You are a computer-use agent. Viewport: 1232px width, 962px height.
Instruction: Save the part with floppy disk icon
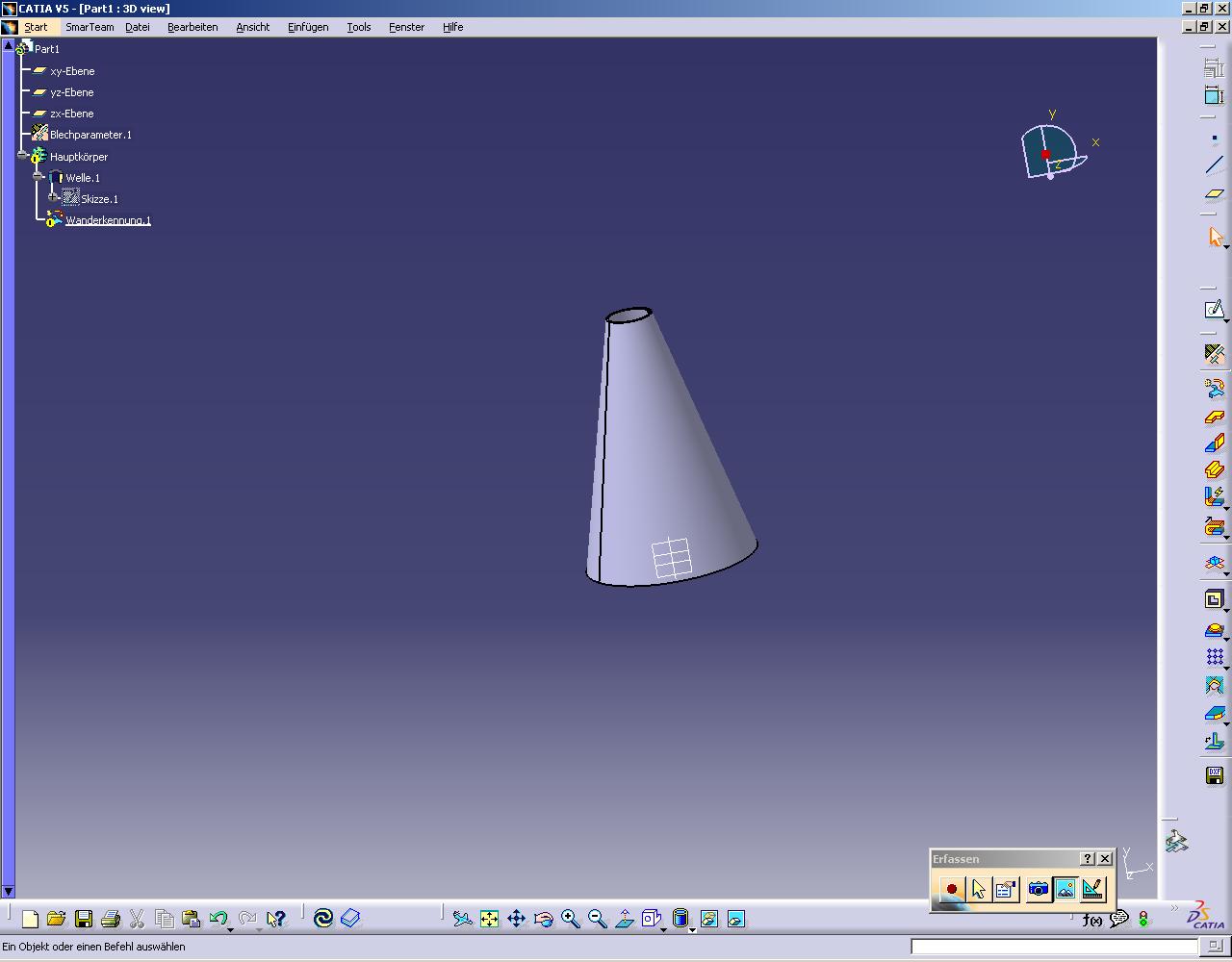[84, 919]
